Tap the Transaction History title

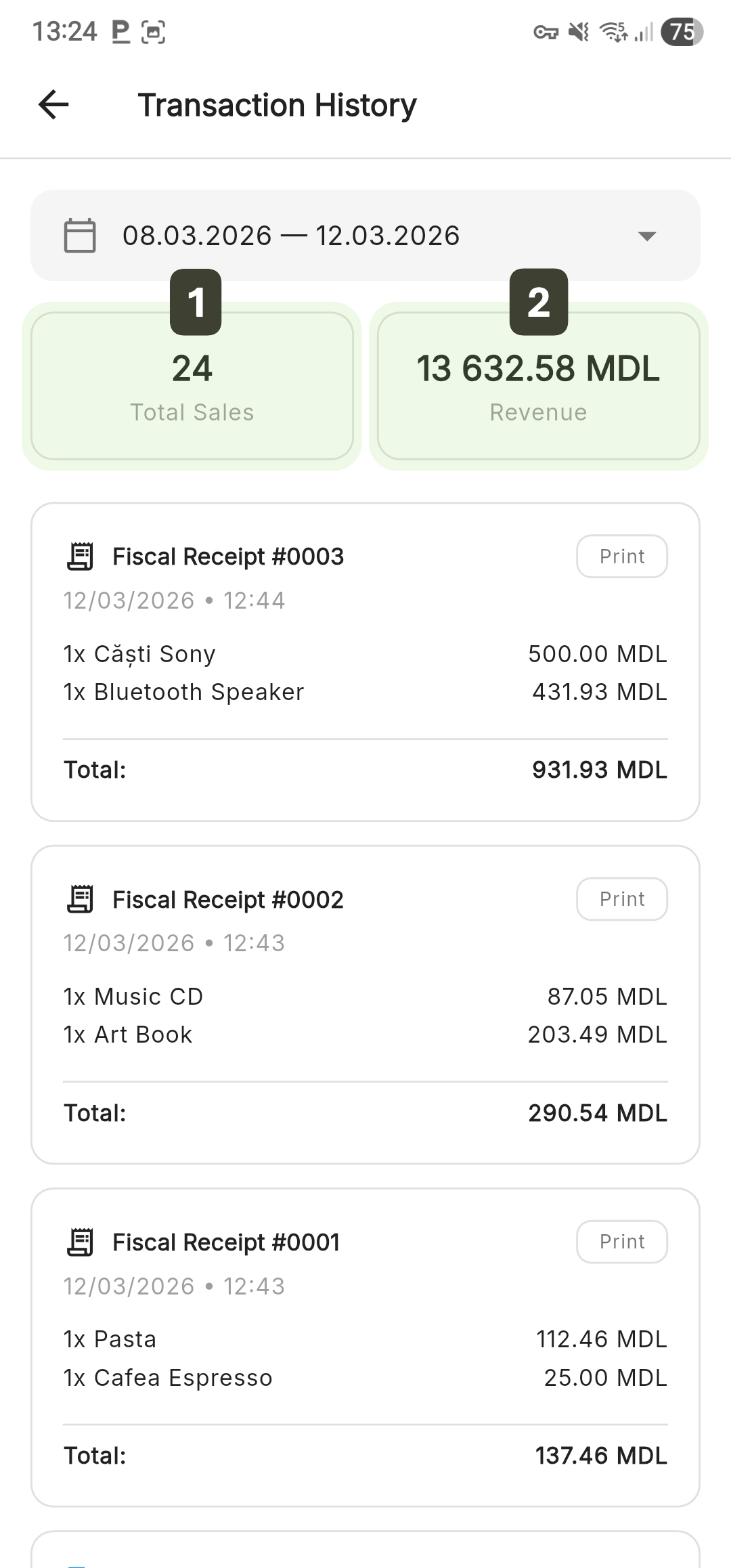pos(277,105)
